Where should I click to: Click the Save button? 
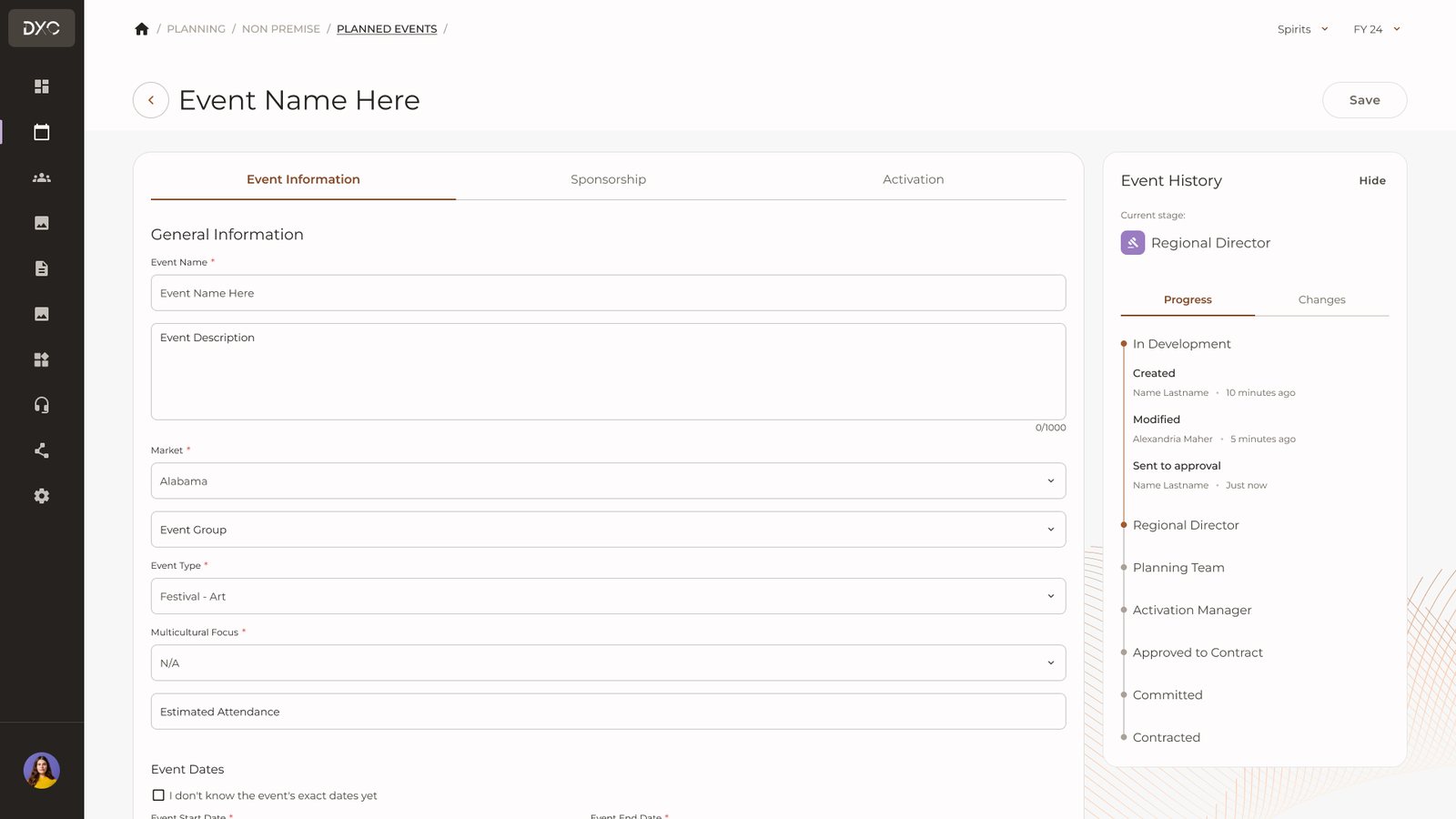(1364, 100)
